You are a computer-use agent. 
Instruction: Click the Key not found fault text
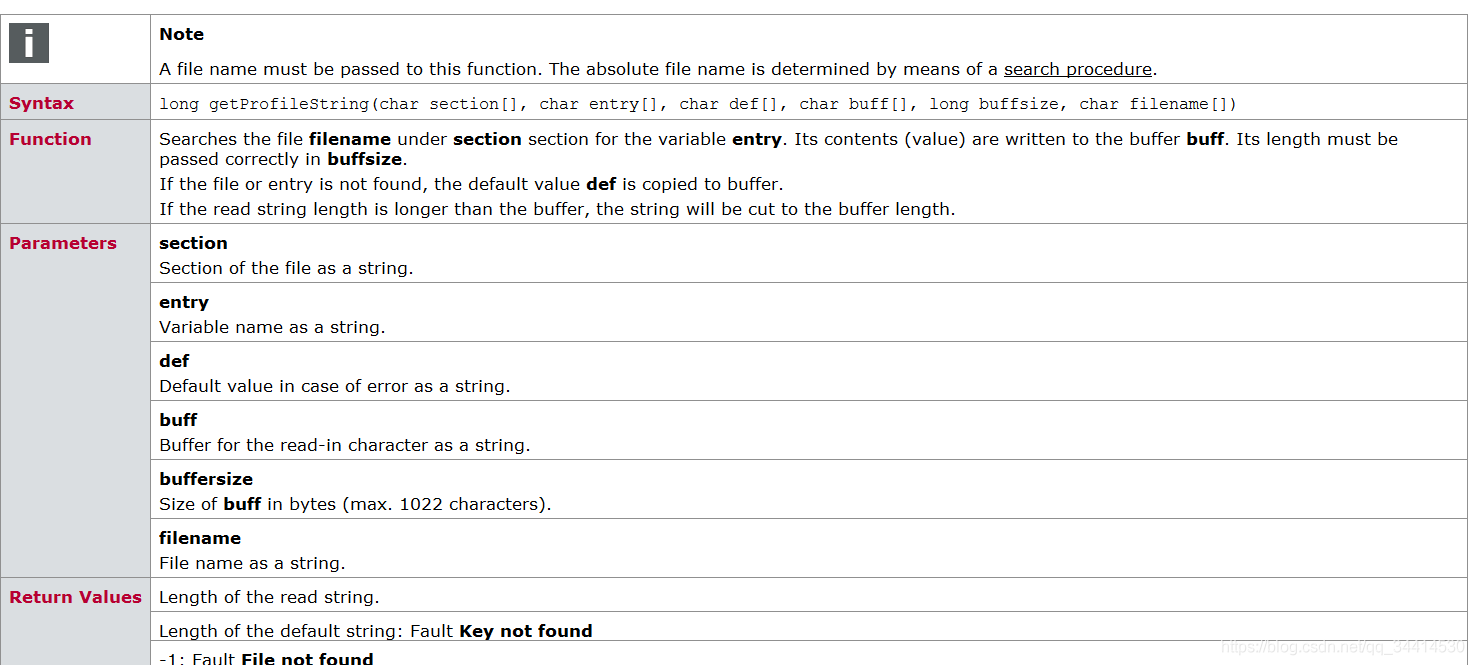point(526,631)
